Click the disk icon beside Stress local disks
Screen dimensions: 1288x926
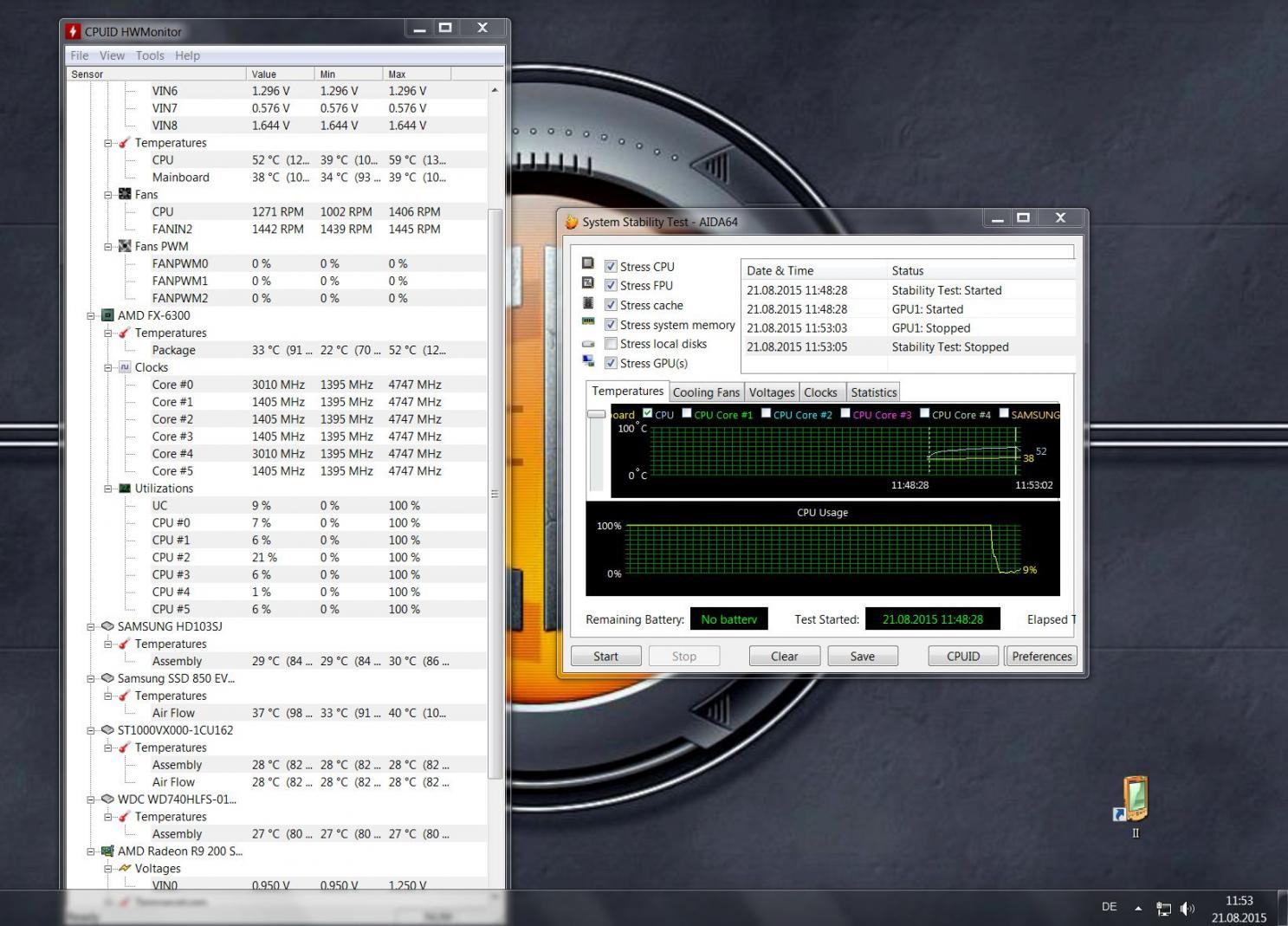588,343
